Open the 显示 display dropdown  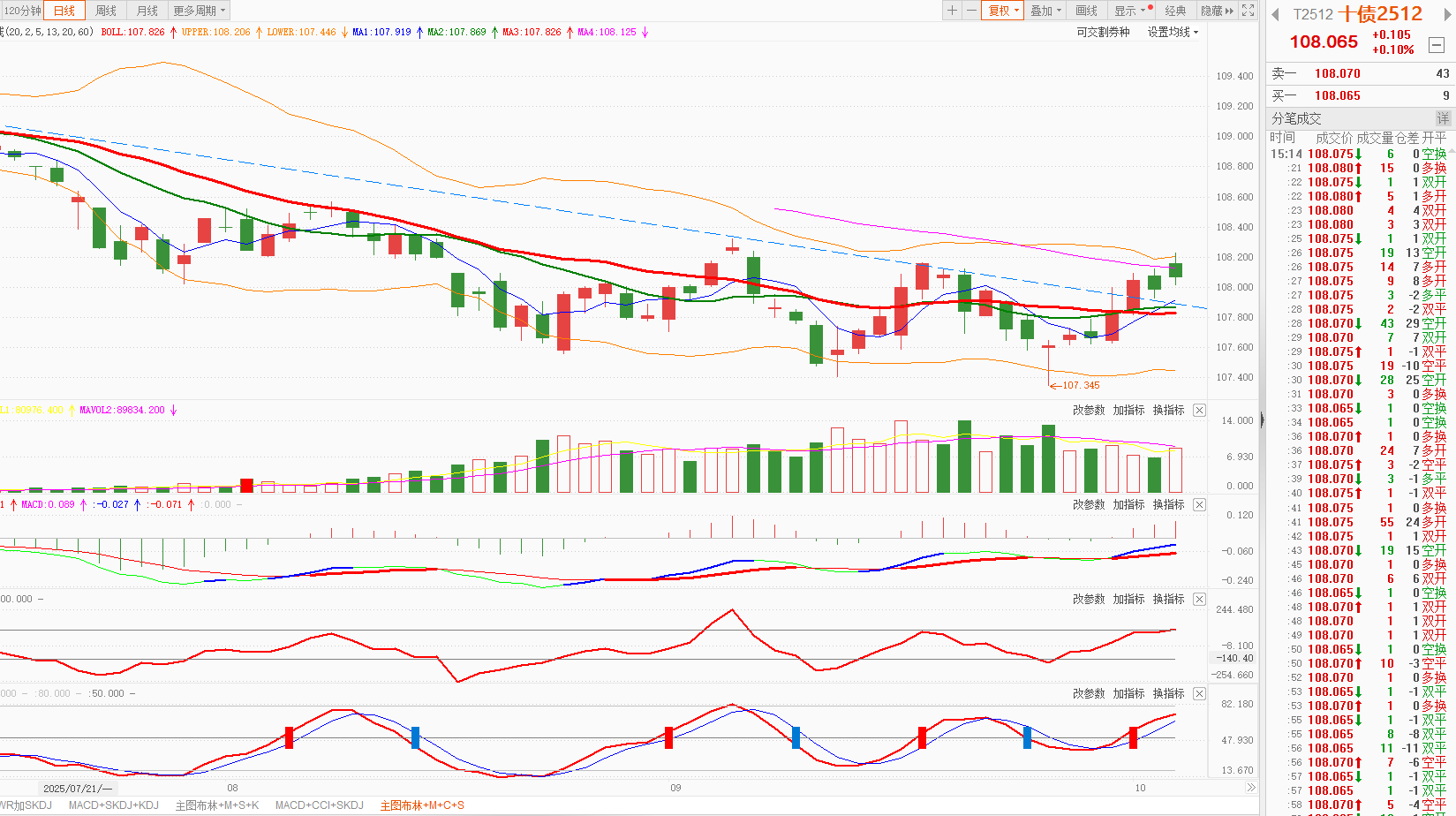pos(1130,11)
